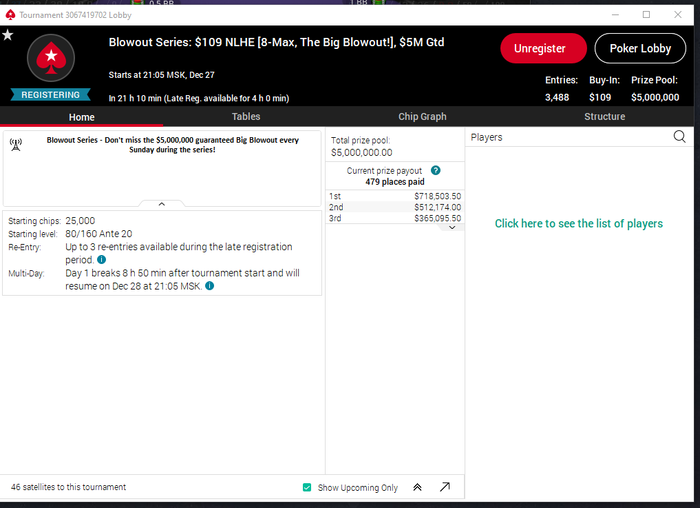Click the '46 satellites to this tournament' text
This screenshot has height=508, width=700.
pyautogui.click(x=68, y=487)
